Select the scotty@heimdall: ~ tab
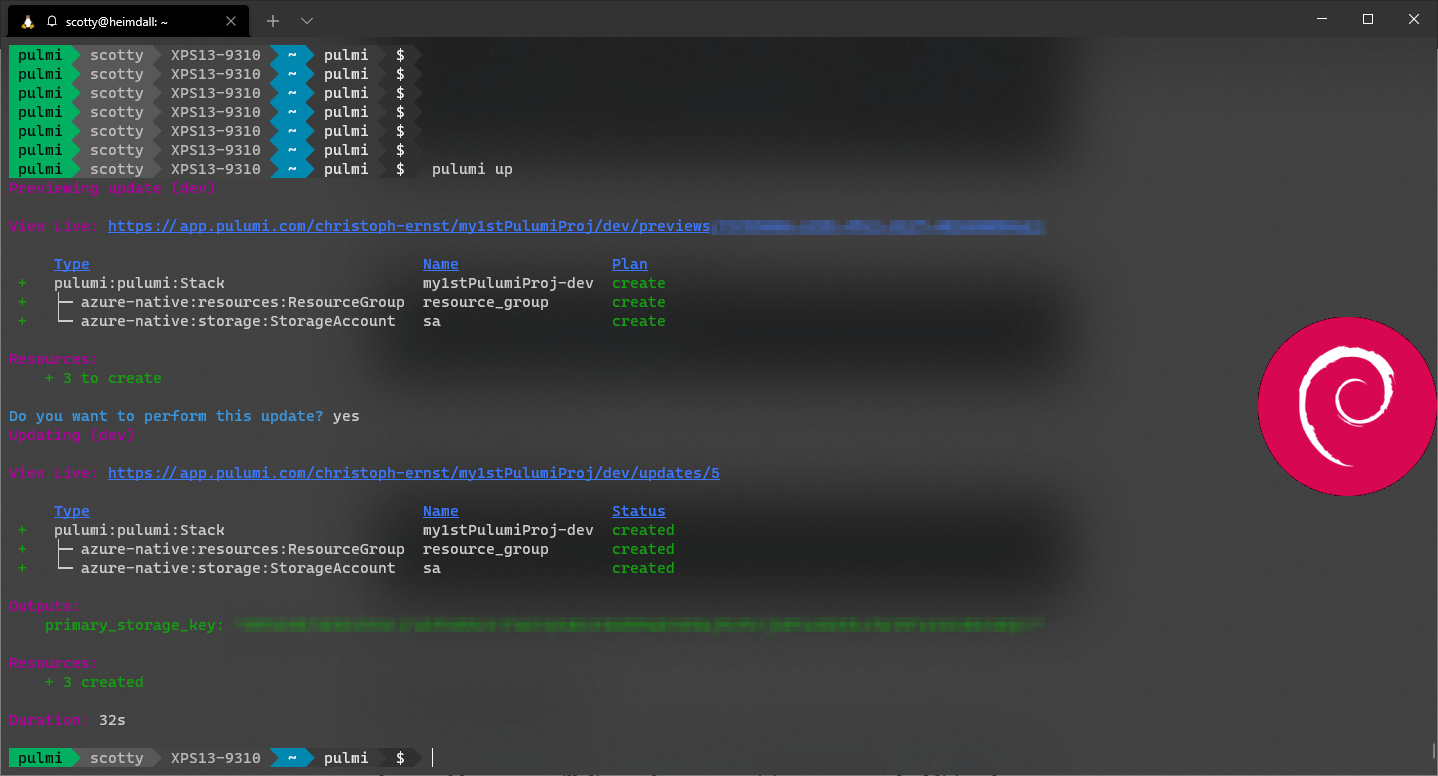Viewport: 1438px width, 776px height. (x=127, y=20)
